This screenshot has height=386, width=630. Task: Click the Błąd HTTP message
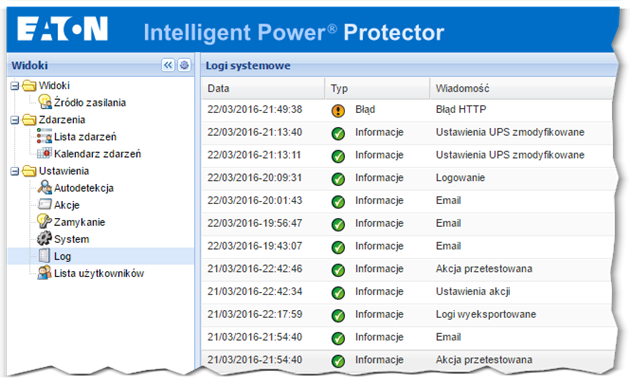[x=461, y=109]
